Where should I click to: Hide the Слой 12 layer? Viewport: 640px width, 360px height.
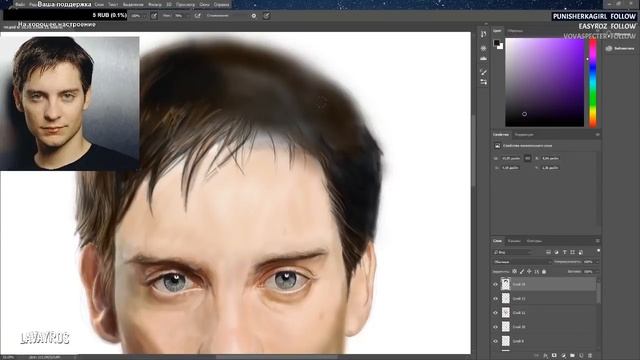click(x=496, y=299)
